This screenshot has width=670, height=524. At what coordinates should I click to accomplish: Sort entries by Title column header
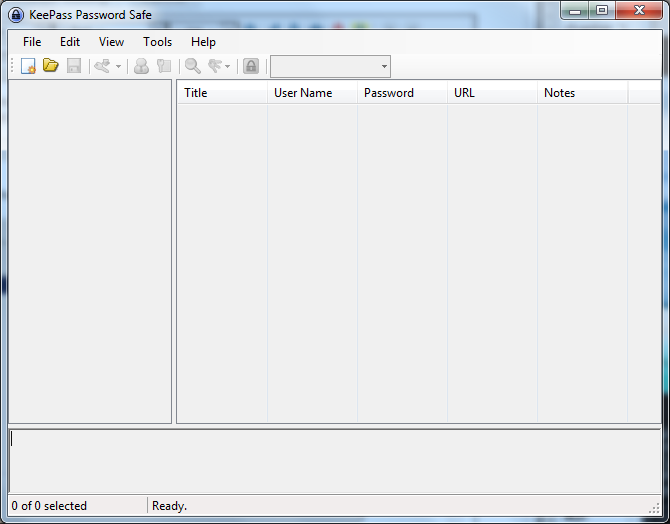coord(221,93)
